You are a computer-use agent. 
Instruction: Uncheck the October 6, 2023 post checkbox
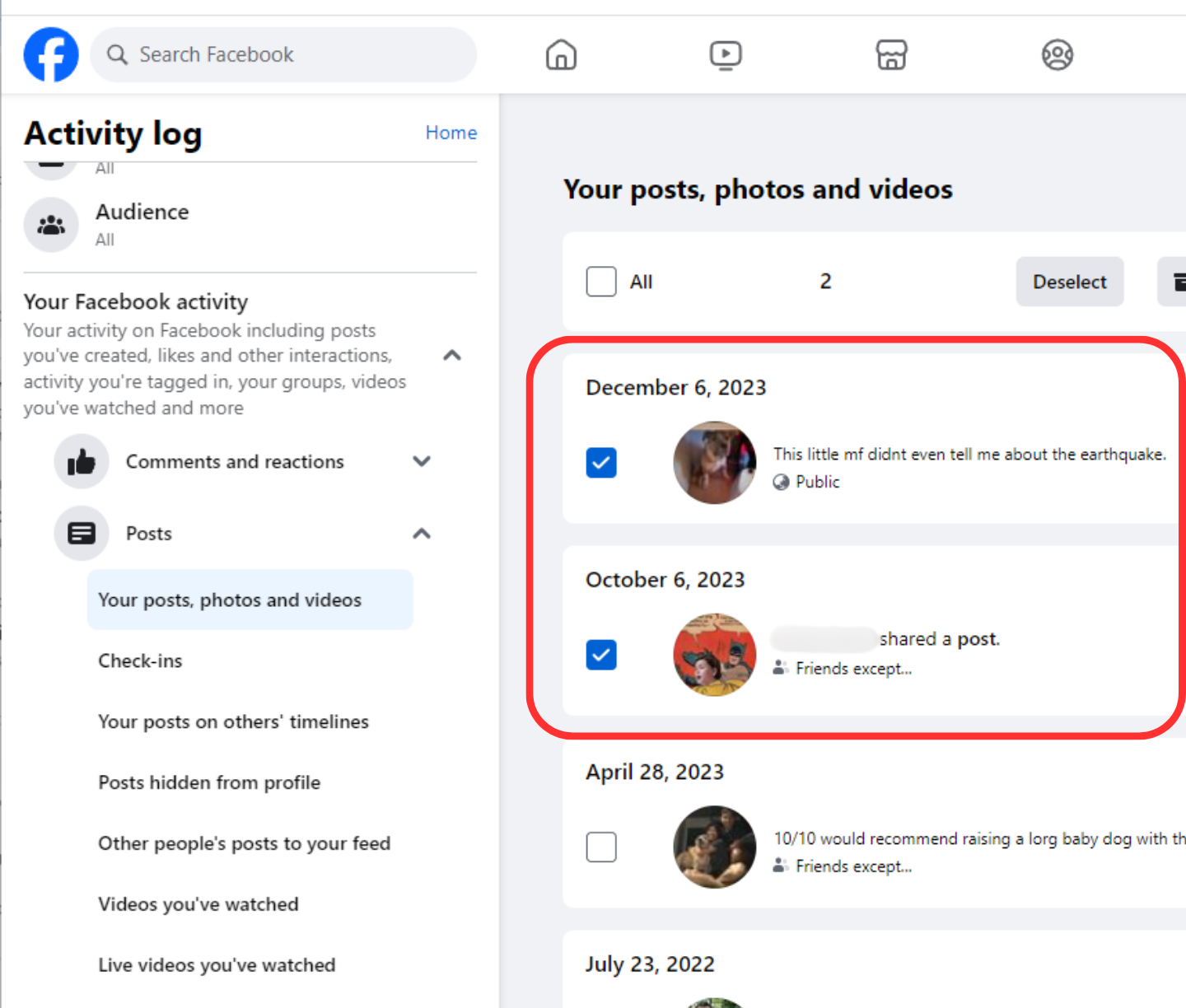[601, 655]
